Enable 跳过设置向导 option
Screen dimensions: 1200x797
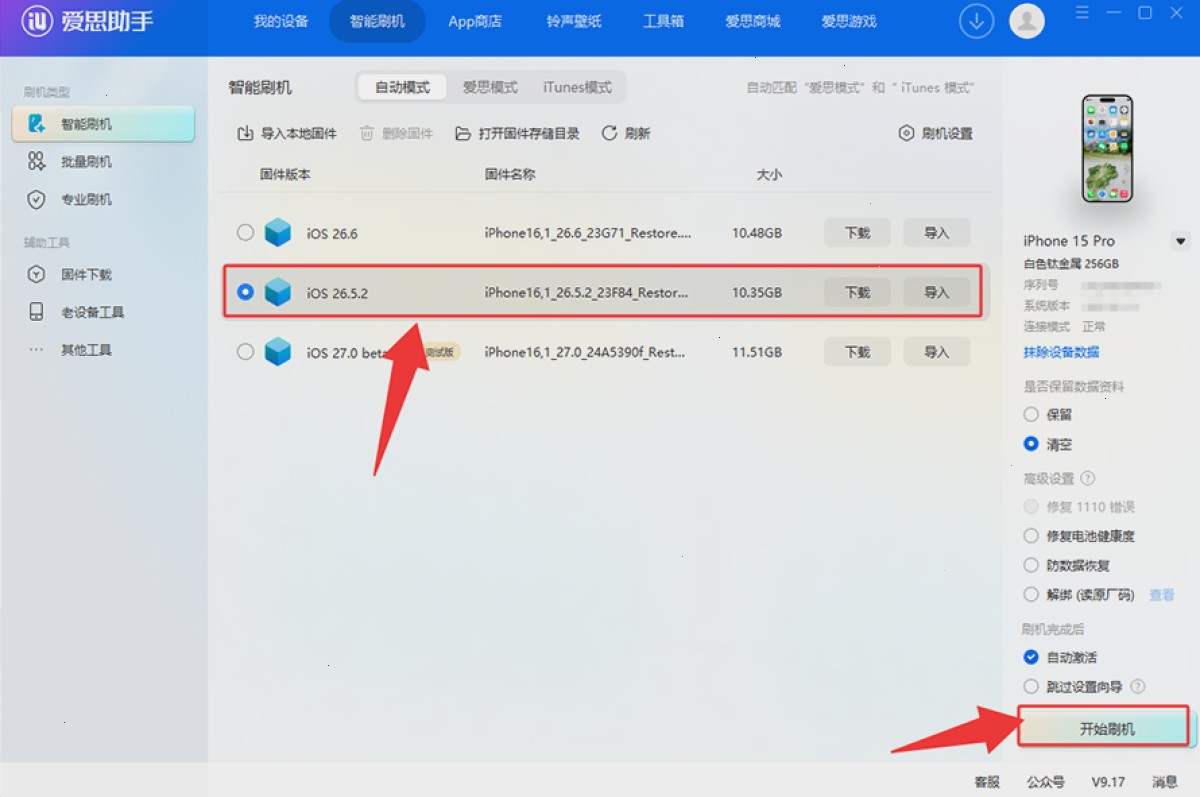(x=1031, y=687)
